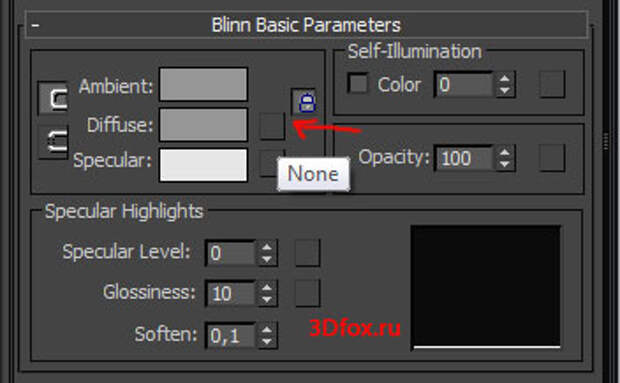
Task: Click the Glossiness label
Action: 149,292
